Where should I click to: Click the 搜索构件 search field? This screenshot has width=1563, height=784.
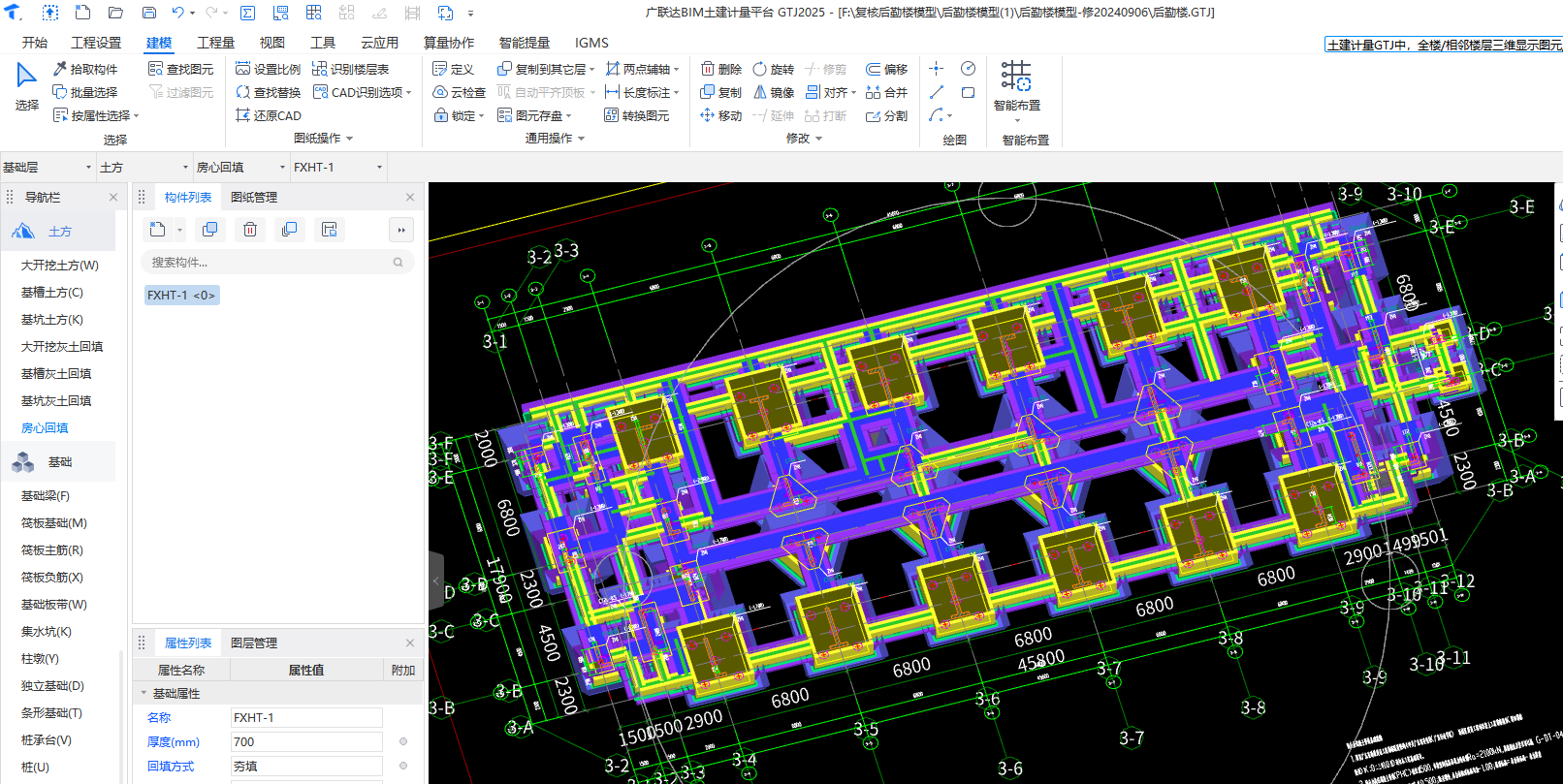pos(277,262)
